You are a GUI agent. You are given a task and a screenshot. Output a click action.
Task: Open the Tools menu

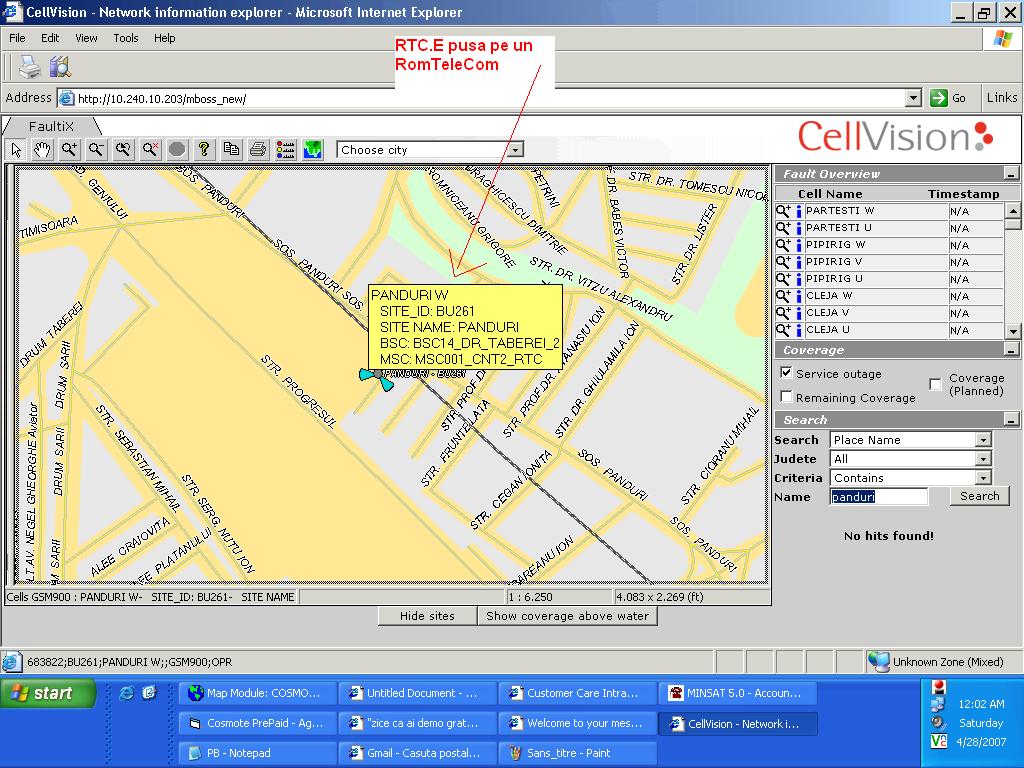(126, 38)
